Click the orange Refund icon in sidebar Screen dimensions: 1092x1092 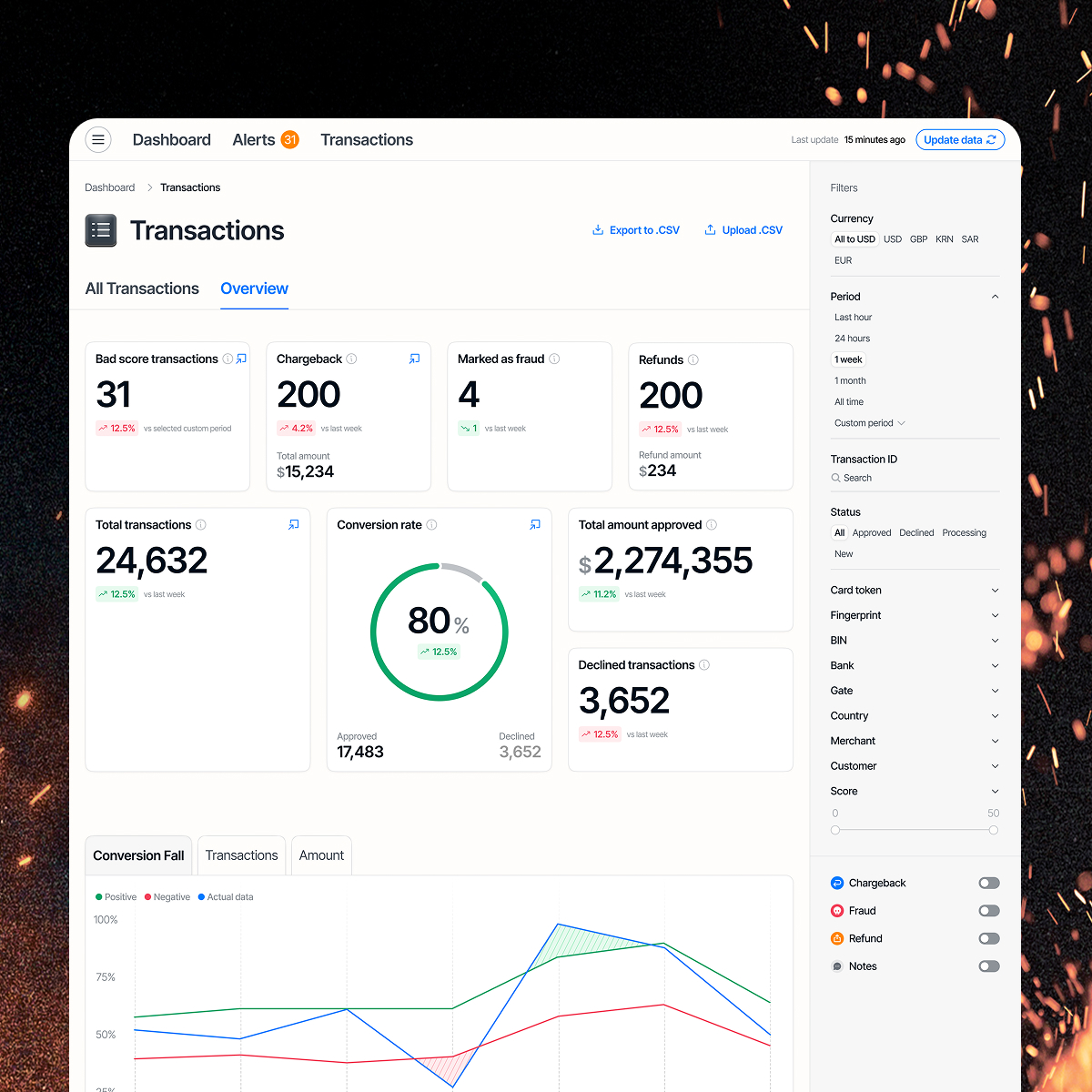837,938
